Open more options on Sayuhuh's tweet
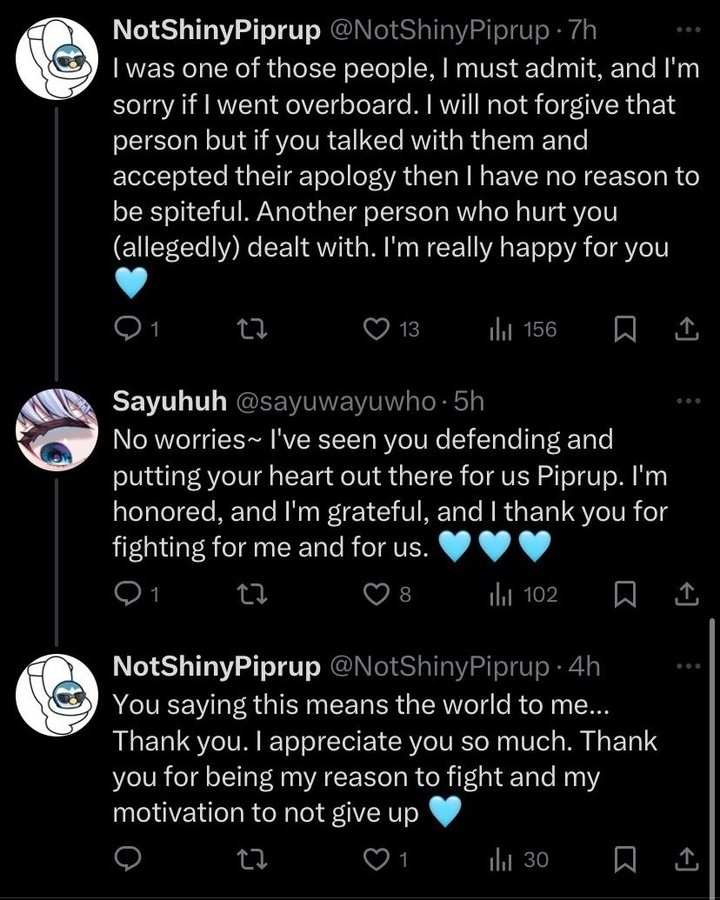 688,401
